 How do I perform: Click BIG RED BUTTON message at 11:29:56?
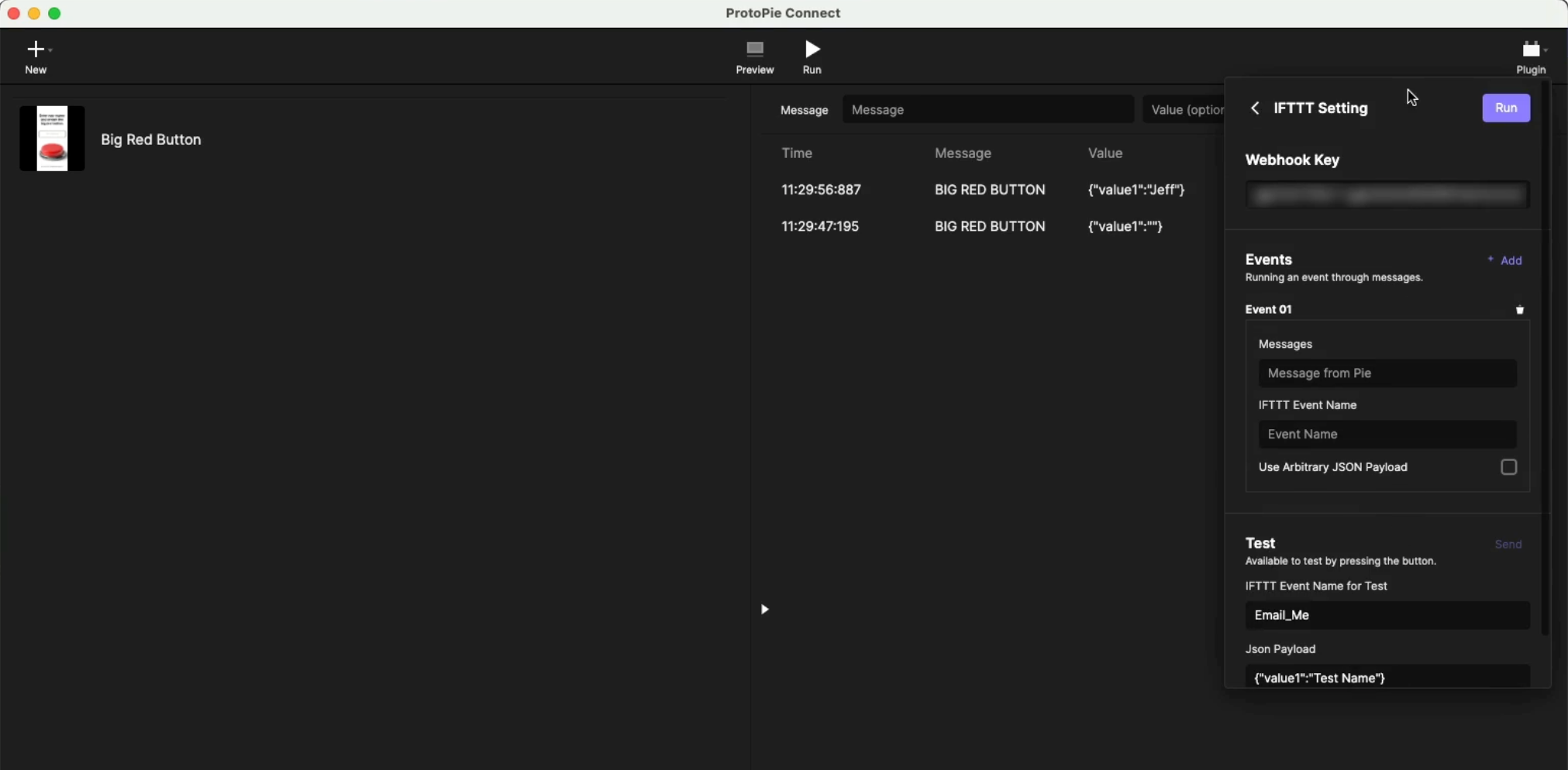point(990,190)
